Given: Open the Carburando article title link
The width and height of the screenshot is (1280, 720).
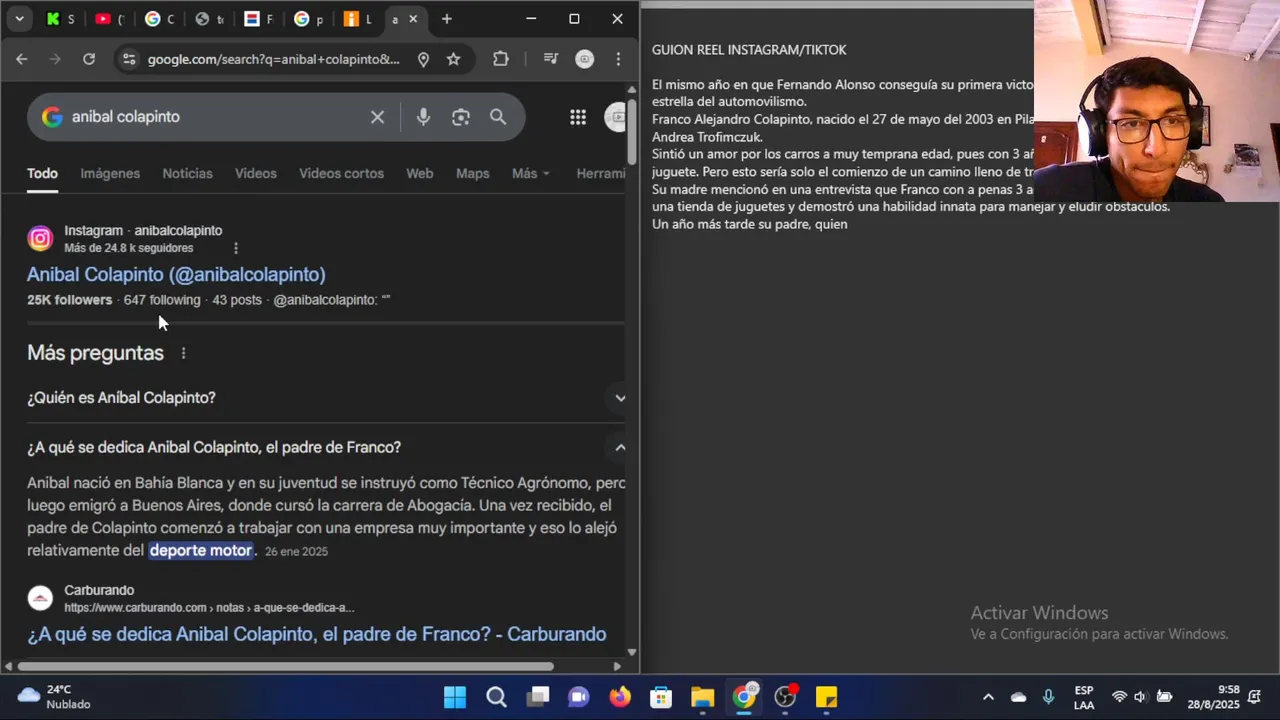Looking at the screenshot, I should point(316,634).
